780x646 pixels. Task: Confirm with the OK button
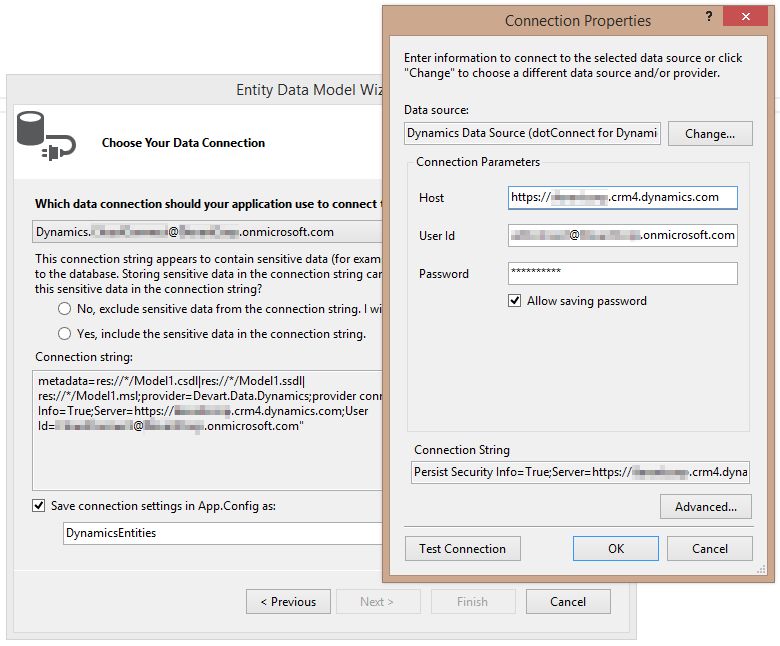(615, 548)
